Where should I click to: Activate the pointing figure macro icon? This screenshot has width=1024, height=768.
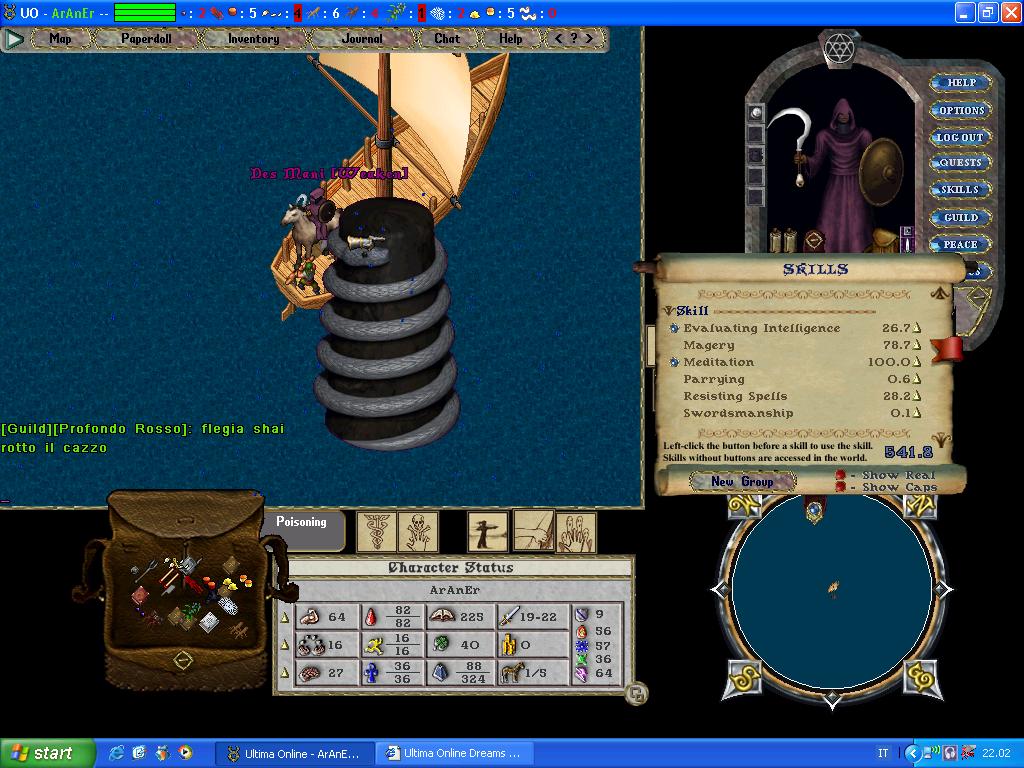pos(488,531)
